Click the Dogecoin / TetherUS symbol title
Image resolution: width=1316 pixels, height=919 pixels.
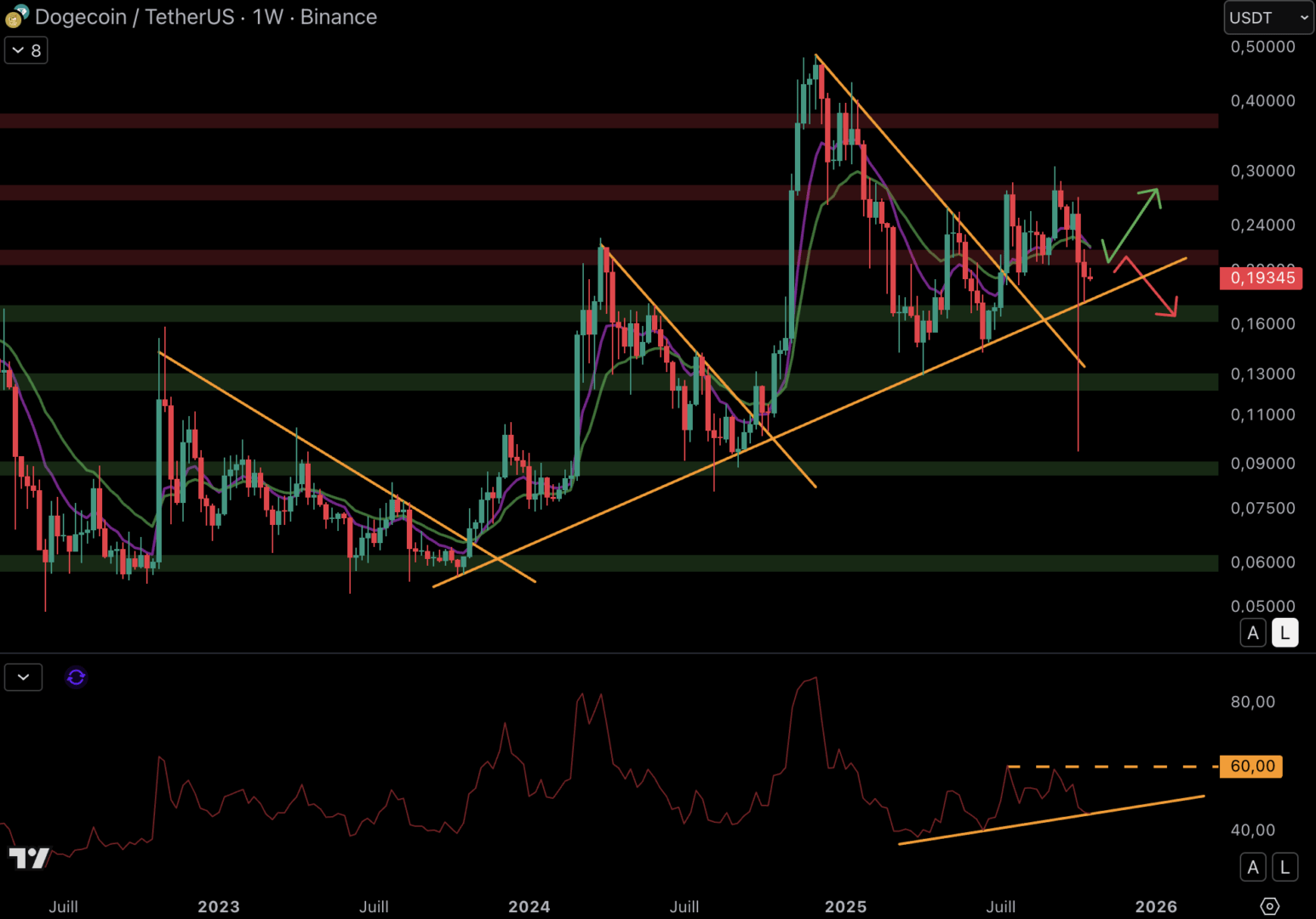[x=134, y=17]
